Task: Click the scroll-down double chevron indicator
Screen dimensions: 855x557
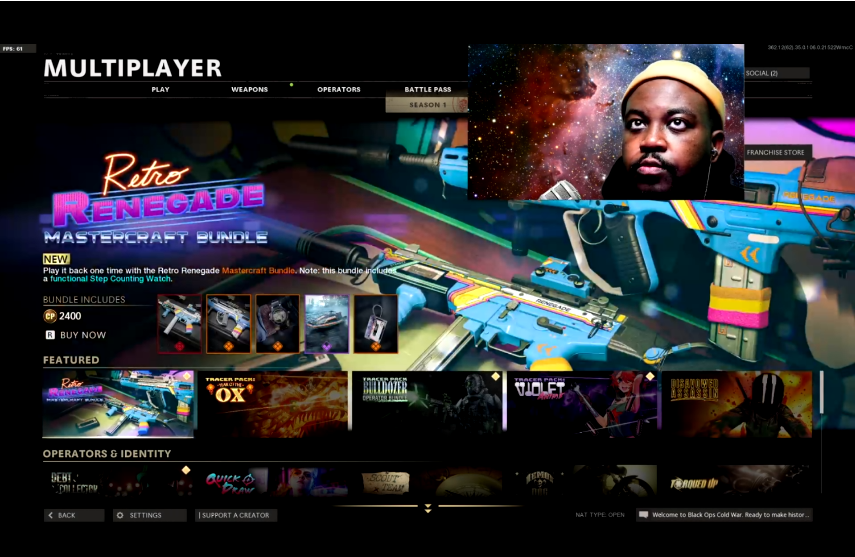Action: pyautogui.click(x=428, y=508)
